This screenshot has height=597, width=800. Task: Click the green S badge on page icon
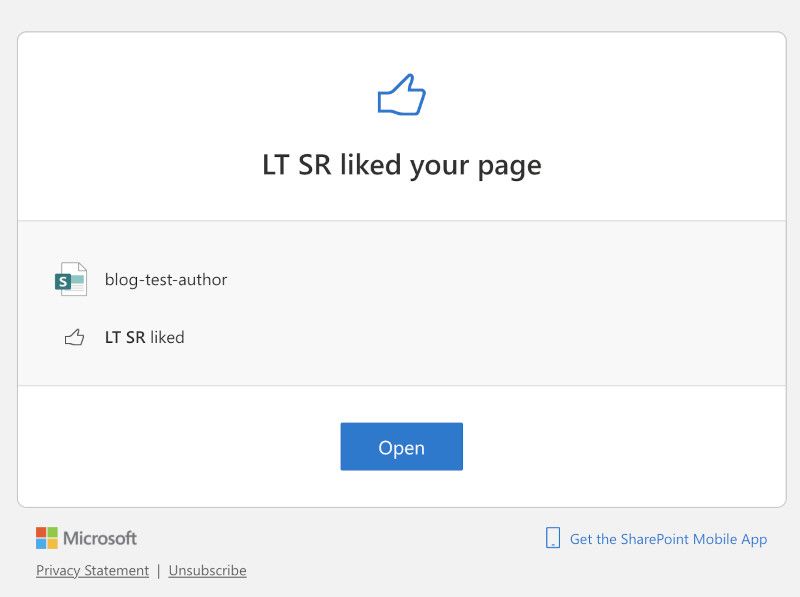[x=63, y=282]
